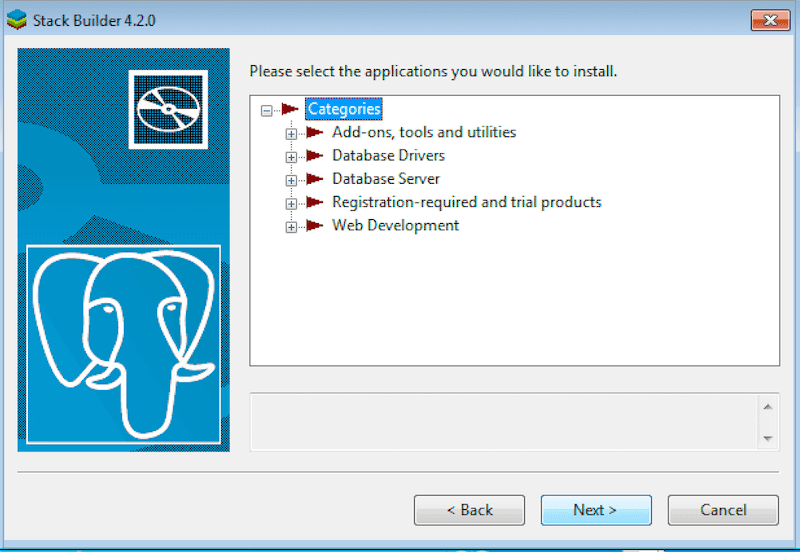Expand the Add-ons, tools and utilities node
Screen dimensions: 800x552
291,133
